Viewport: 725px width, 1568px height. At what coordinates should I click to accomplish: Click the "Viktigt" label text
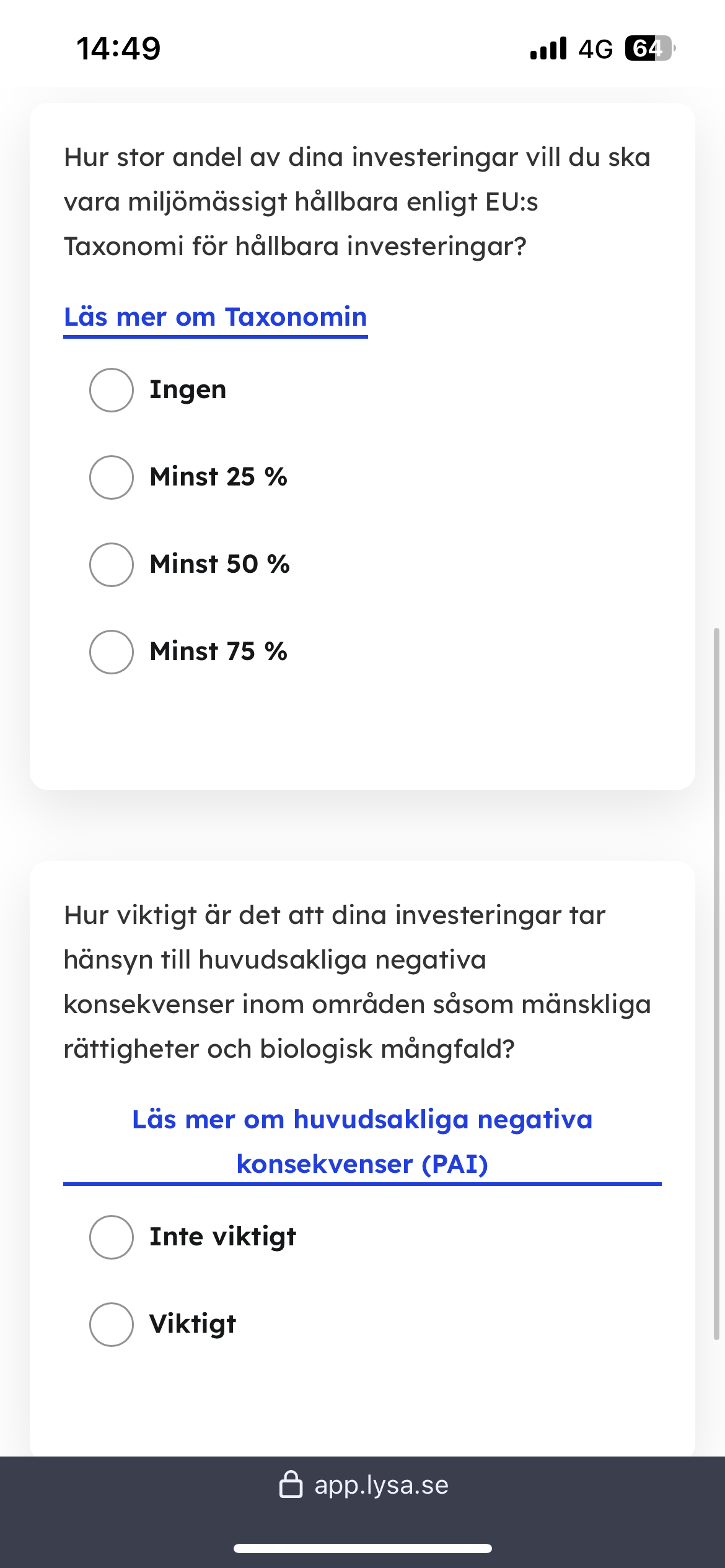tap(193, 1325)
